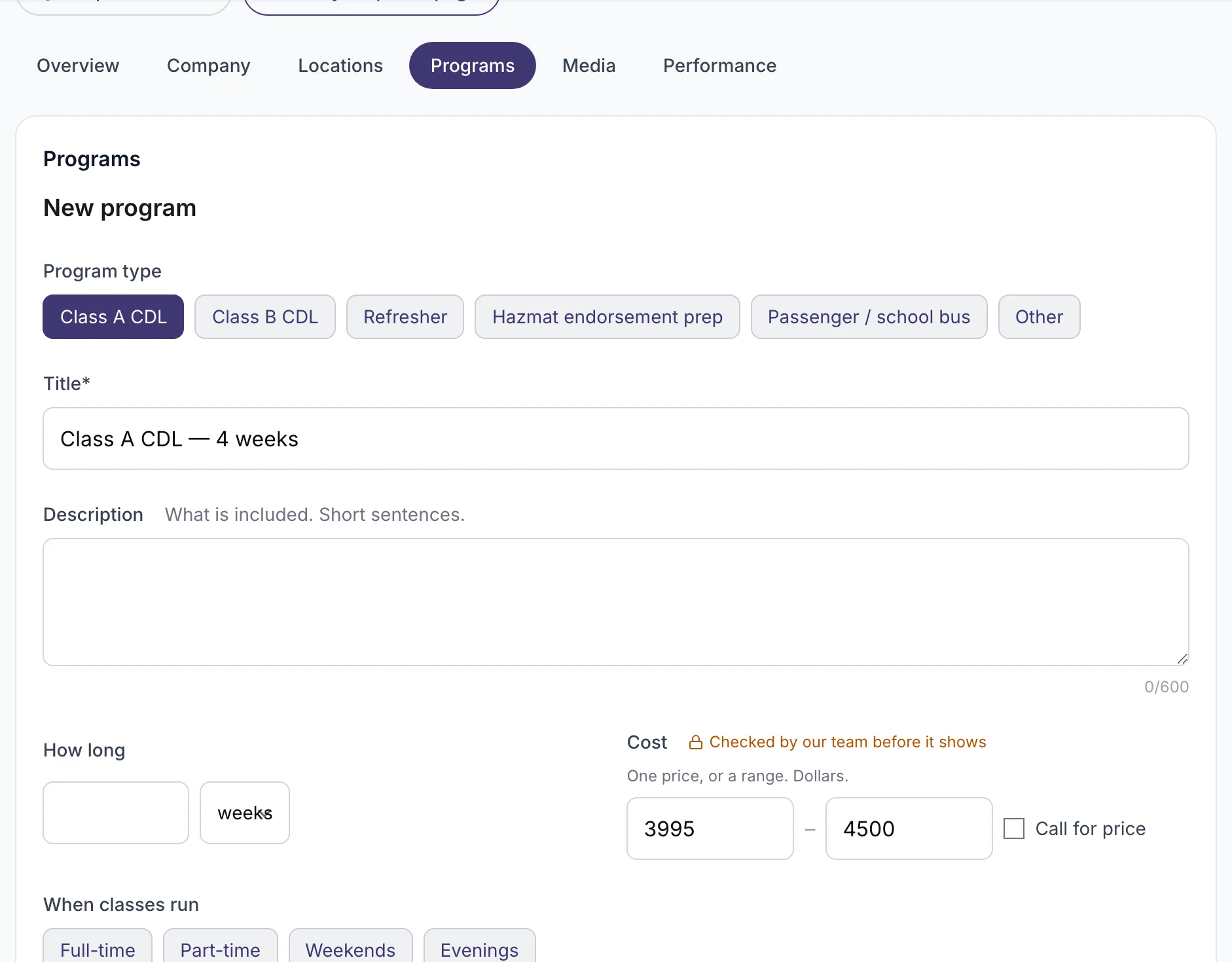Edit the minimum cost field 3995

710,828
